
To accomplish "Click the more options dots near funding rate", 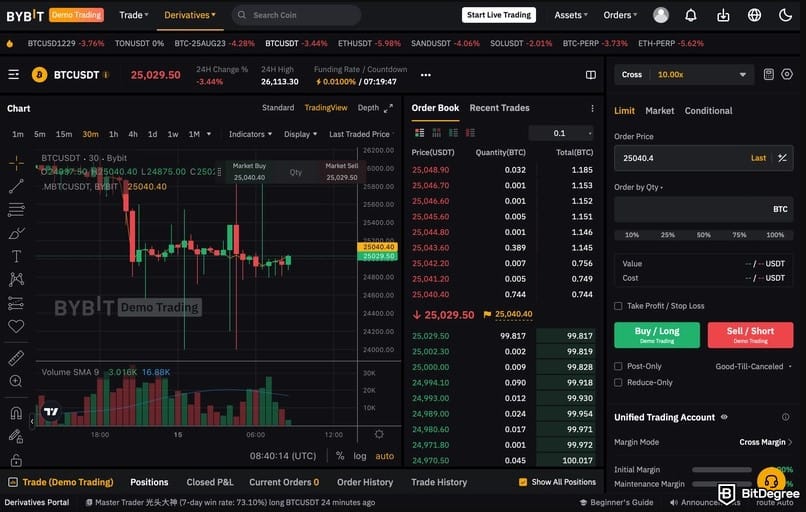I will click(425, 75).
